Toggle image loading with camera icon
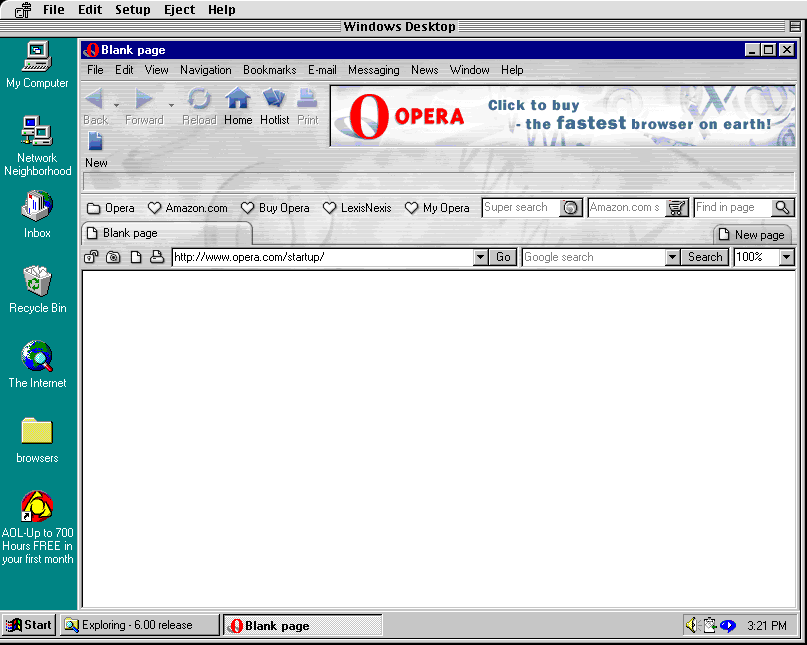 coord(113,257)
